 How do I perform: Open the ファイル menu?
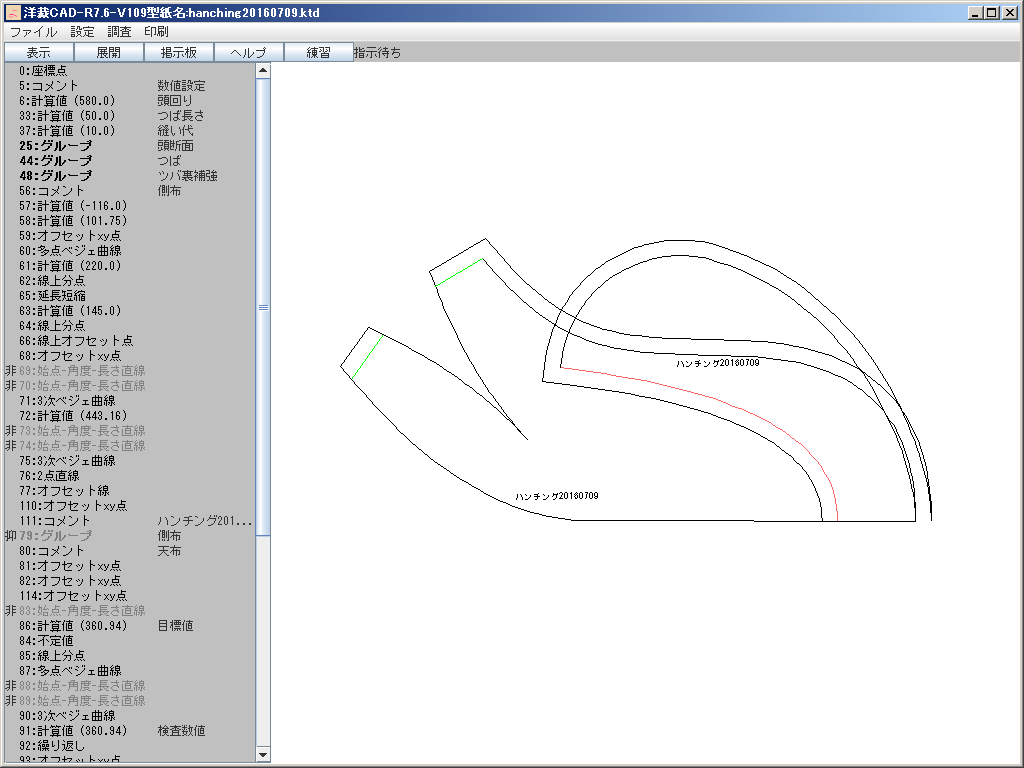point(33,31)
